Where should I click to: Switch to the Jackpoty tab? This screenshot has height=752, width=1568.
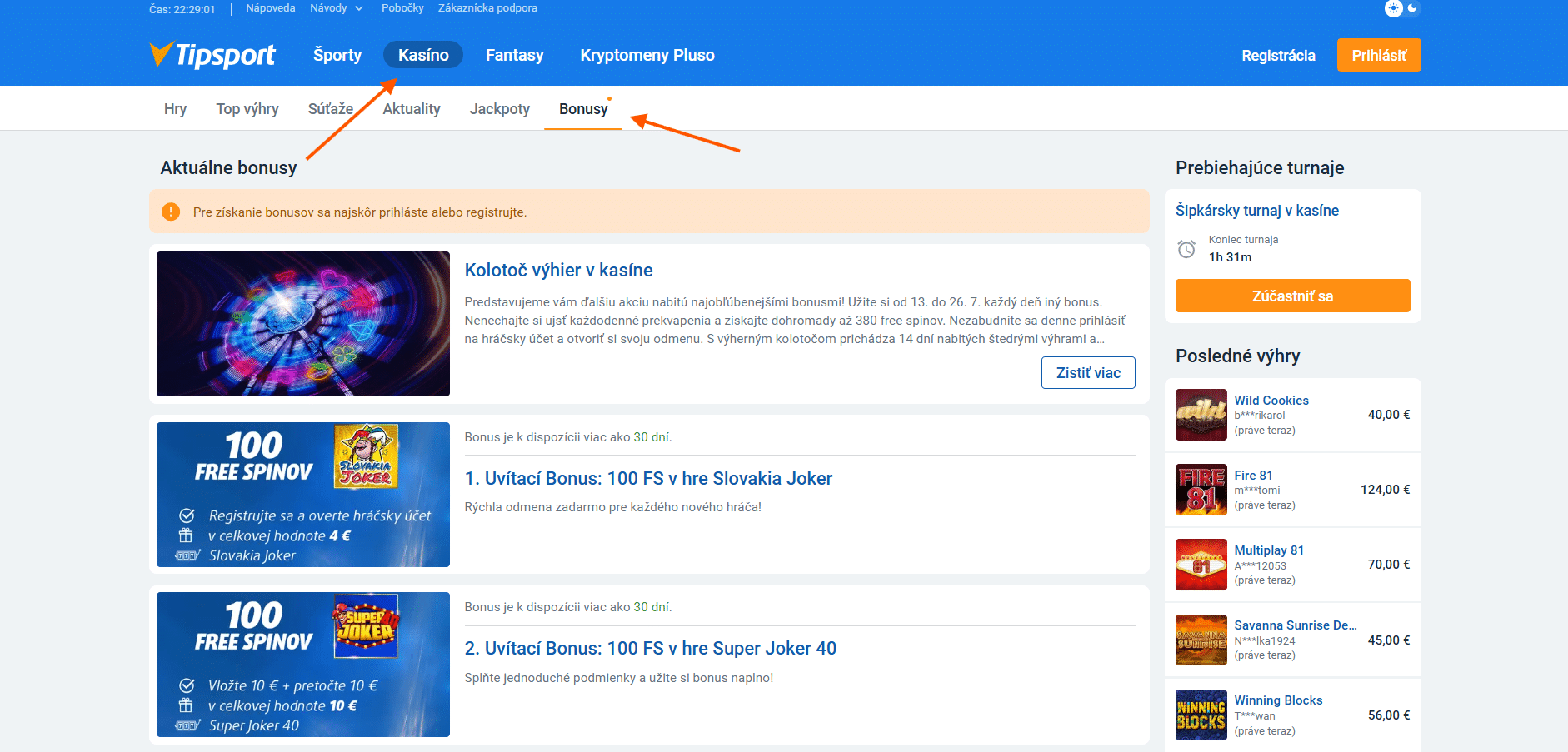tap(500, 109)
